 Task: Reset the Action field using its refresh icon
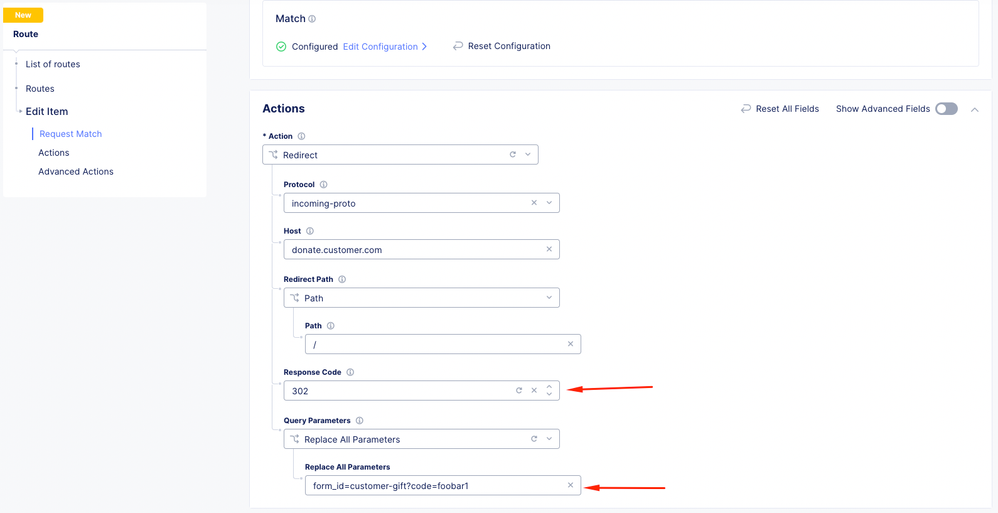pyautogui.click(x=513, y=155)
